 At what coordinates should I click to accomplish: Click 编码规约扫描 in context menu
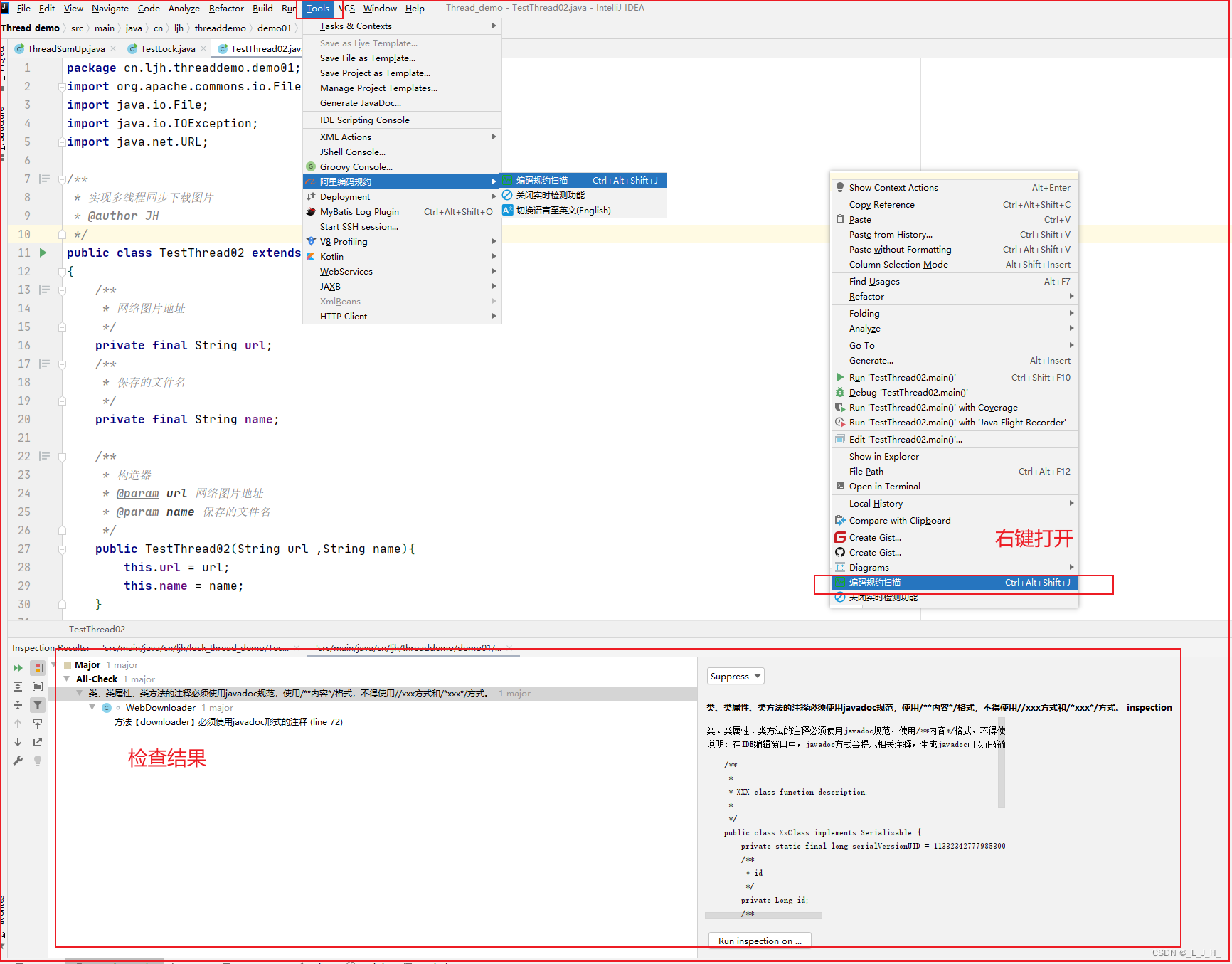click(954, 583)
